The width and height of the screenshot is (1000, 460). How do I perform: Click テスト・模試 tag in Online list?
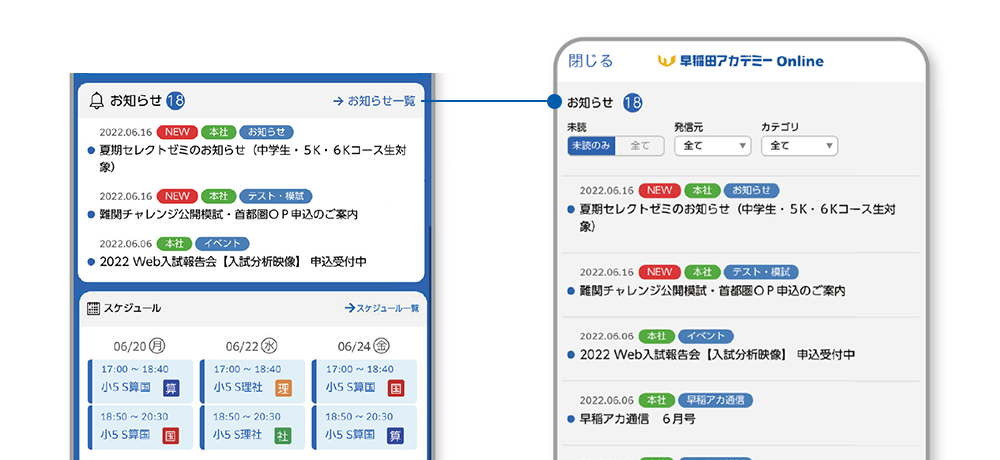point(761,272)
